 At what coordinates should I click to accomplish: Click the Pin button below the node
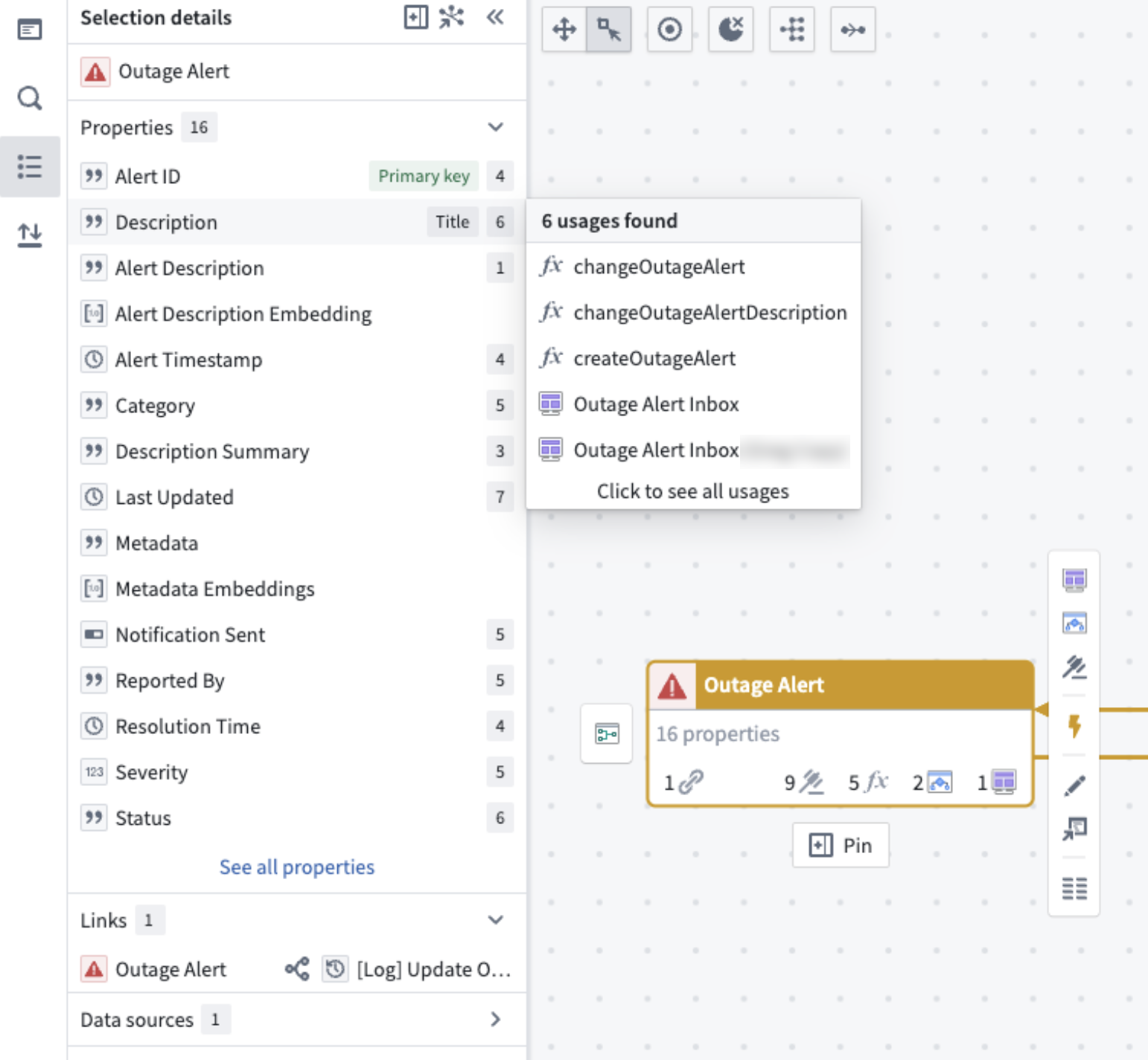841,846
